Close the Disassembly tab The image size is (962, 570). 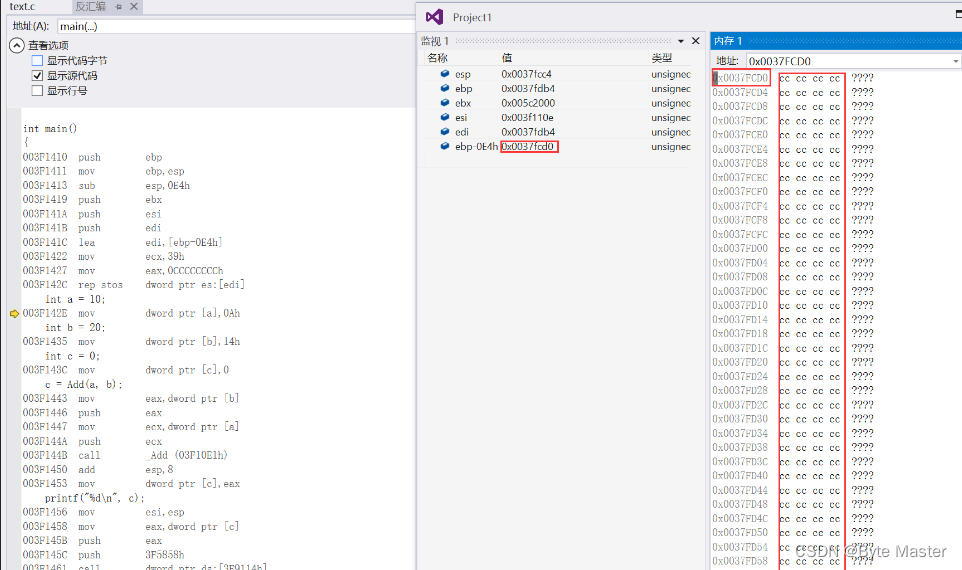[x=134, y=7]
